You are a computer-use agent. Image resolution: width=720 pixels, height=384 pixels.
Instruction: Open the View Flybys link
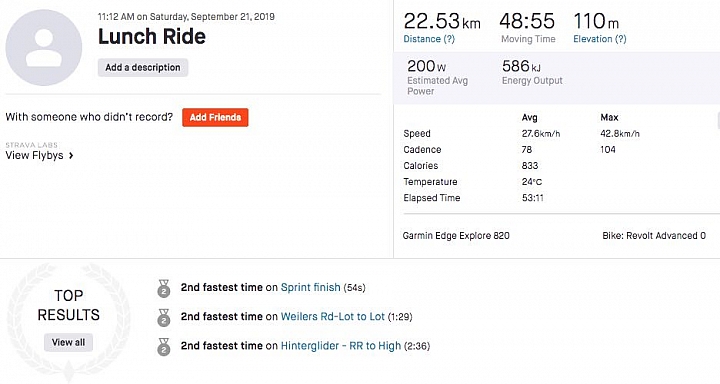[34, 155]
